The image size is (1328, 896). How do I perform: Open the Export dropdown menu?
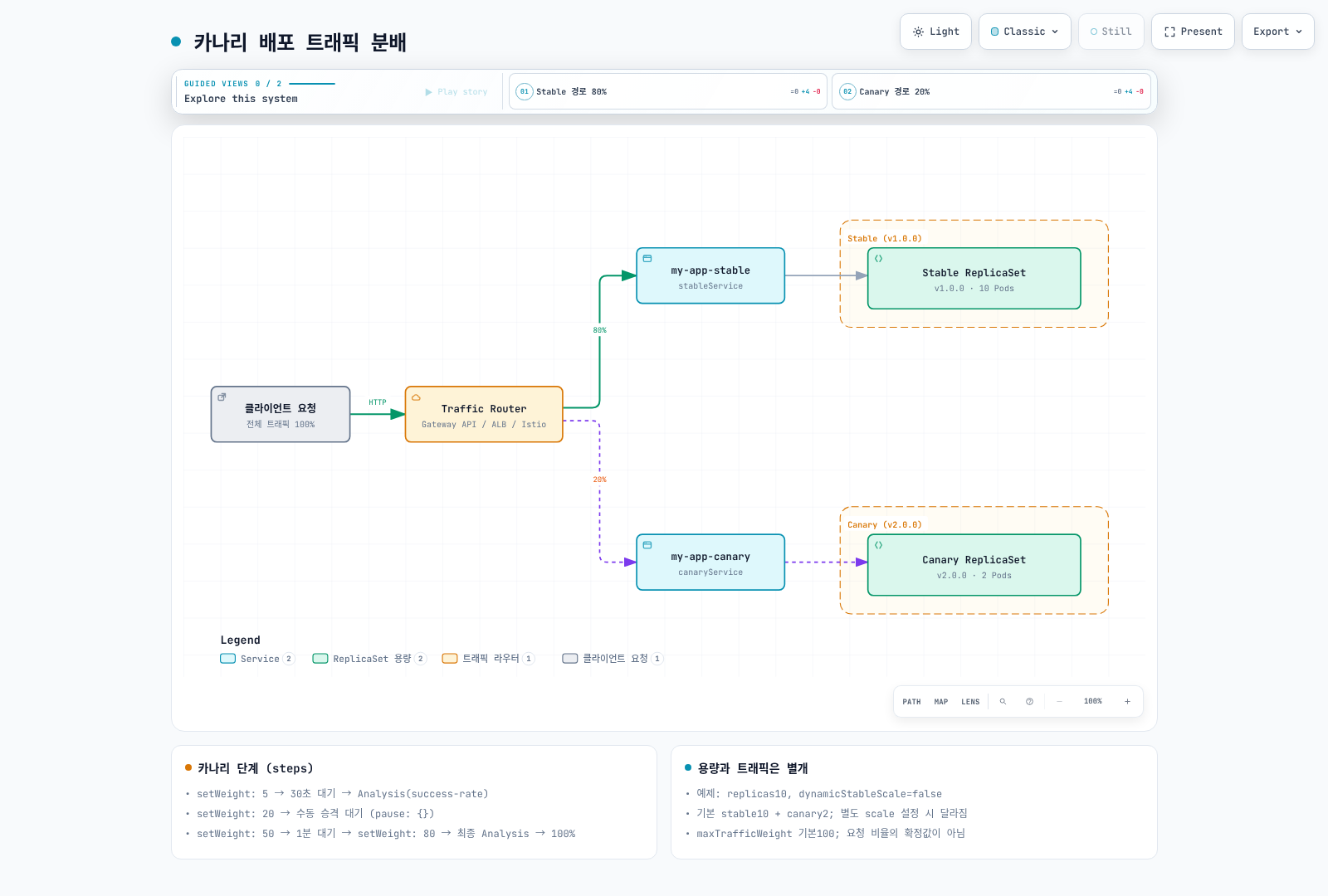click(1277, 32)
